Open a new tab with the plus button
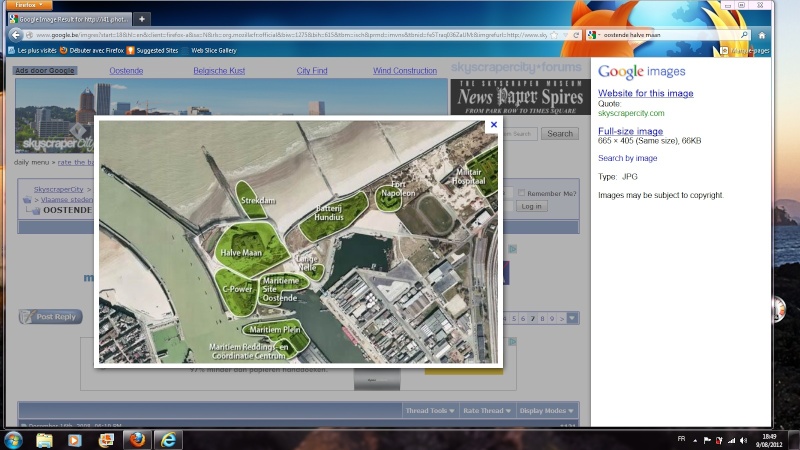This screenshot has width=800, height=450. pos(142,19)
